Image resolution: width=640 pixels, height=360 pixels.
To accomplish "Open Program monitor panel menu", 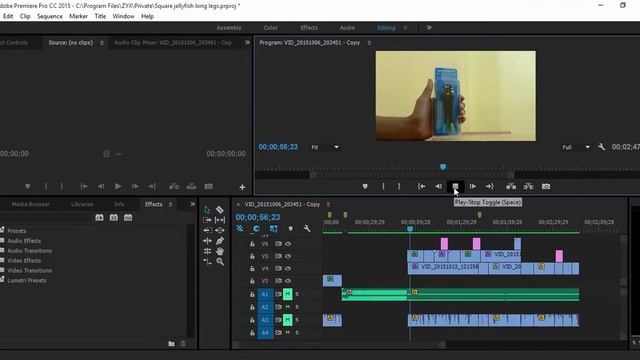I will pyautogui.click(x=369, y=43).
